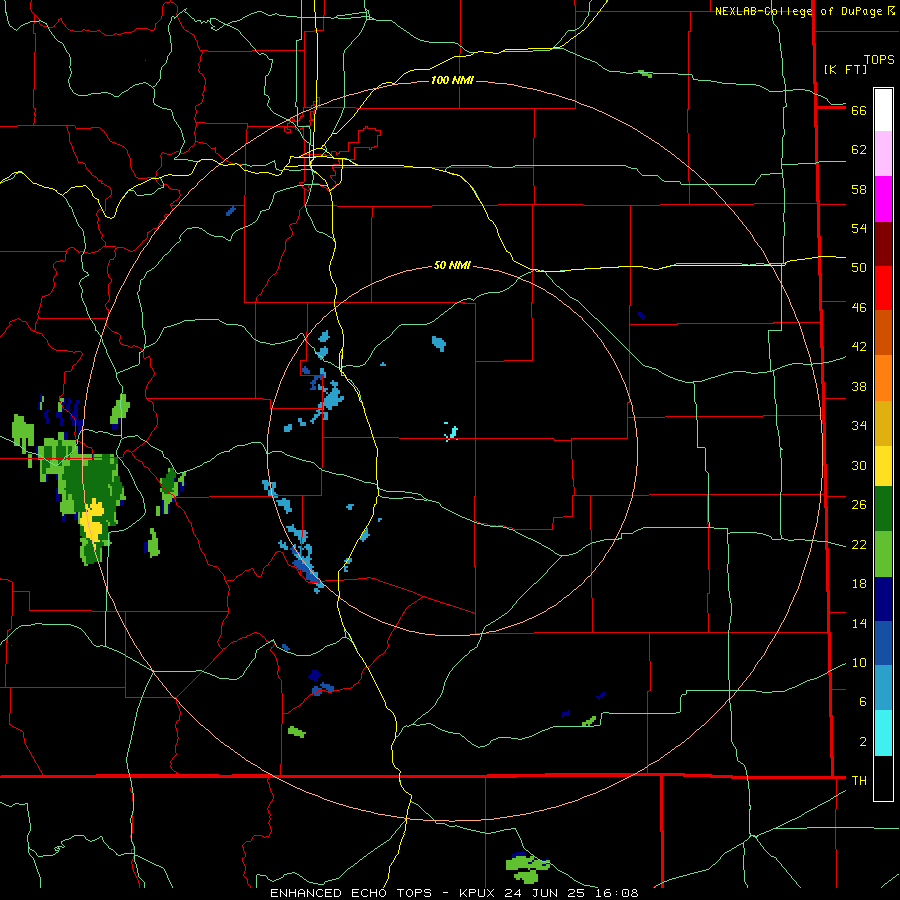Click the '42' legend value
This screenshot has width=900, height=900.
point(859,347)
